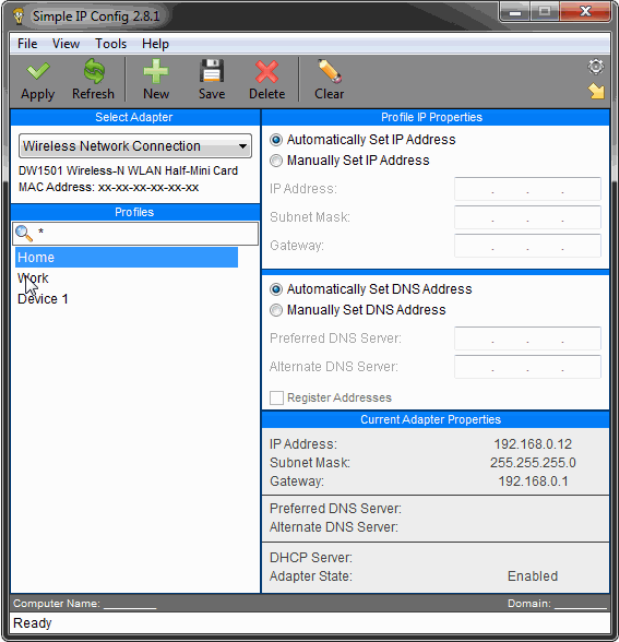Click the Clear eraser icon

(329, 71)
